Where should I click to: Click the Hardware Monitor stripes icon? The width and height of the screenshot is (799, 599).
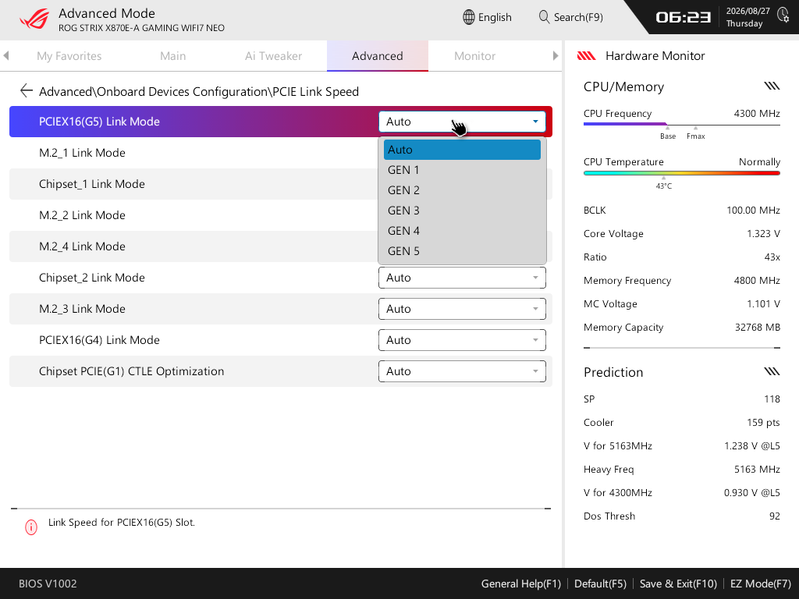pos(586,56)
